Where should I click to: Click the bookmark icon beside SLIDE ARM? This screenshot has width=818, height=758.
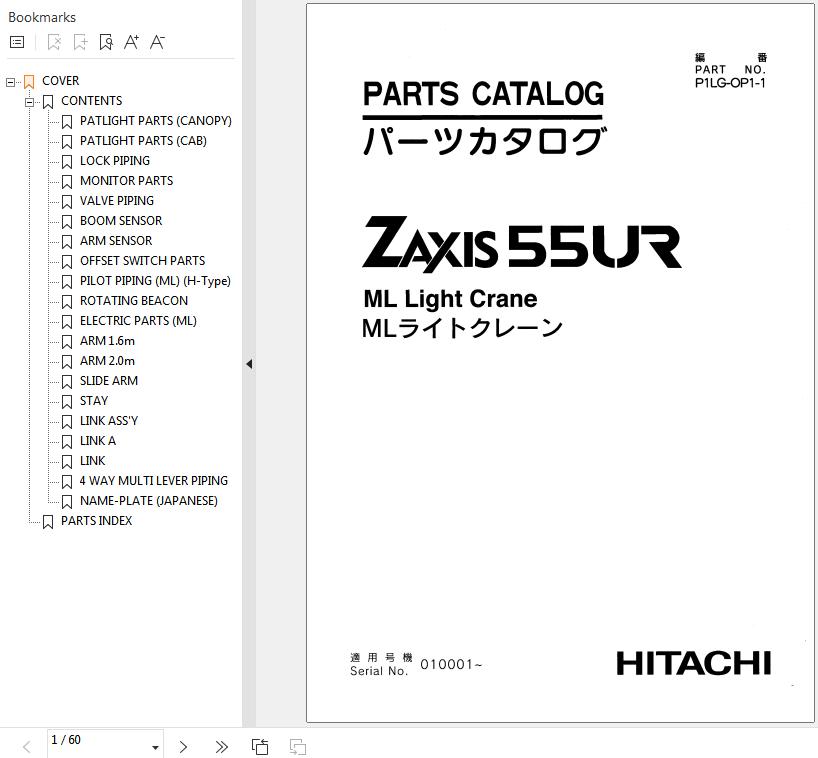[67, 382]
